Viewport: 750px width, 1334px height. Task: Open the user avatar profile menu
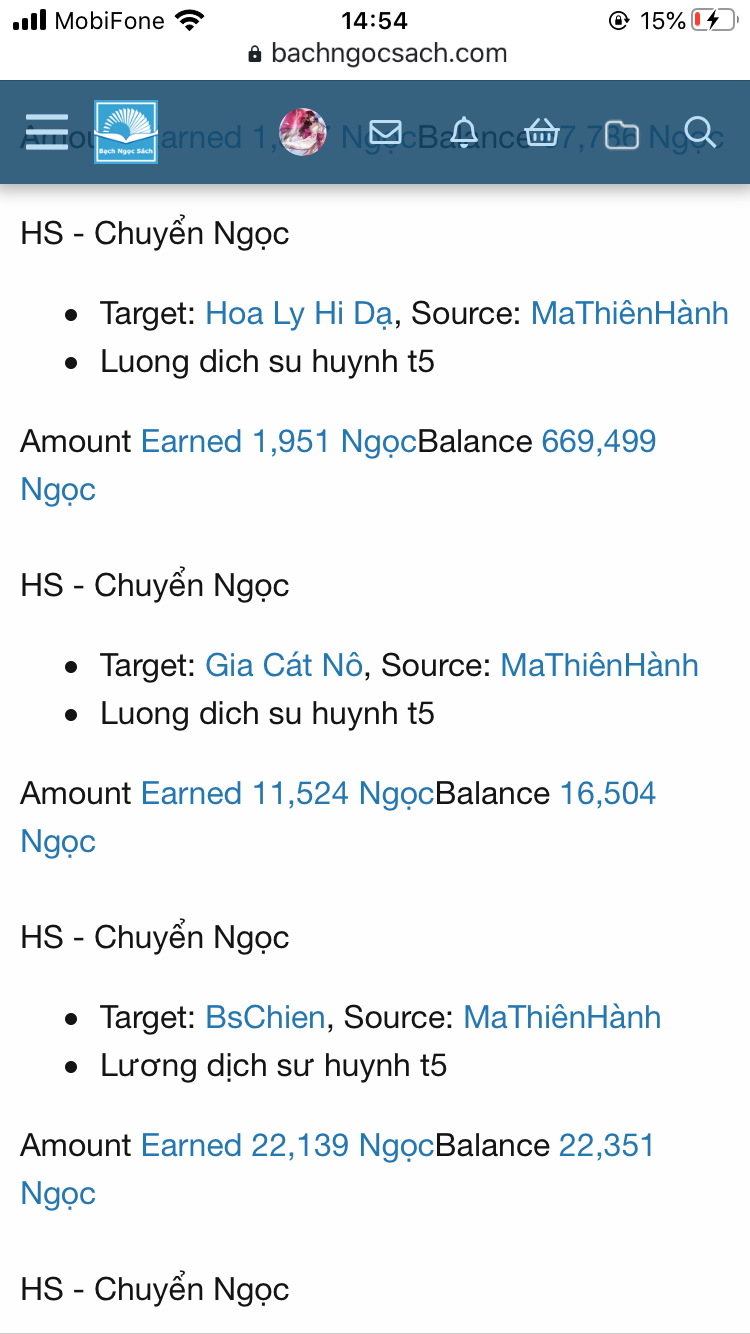point(302,132)
